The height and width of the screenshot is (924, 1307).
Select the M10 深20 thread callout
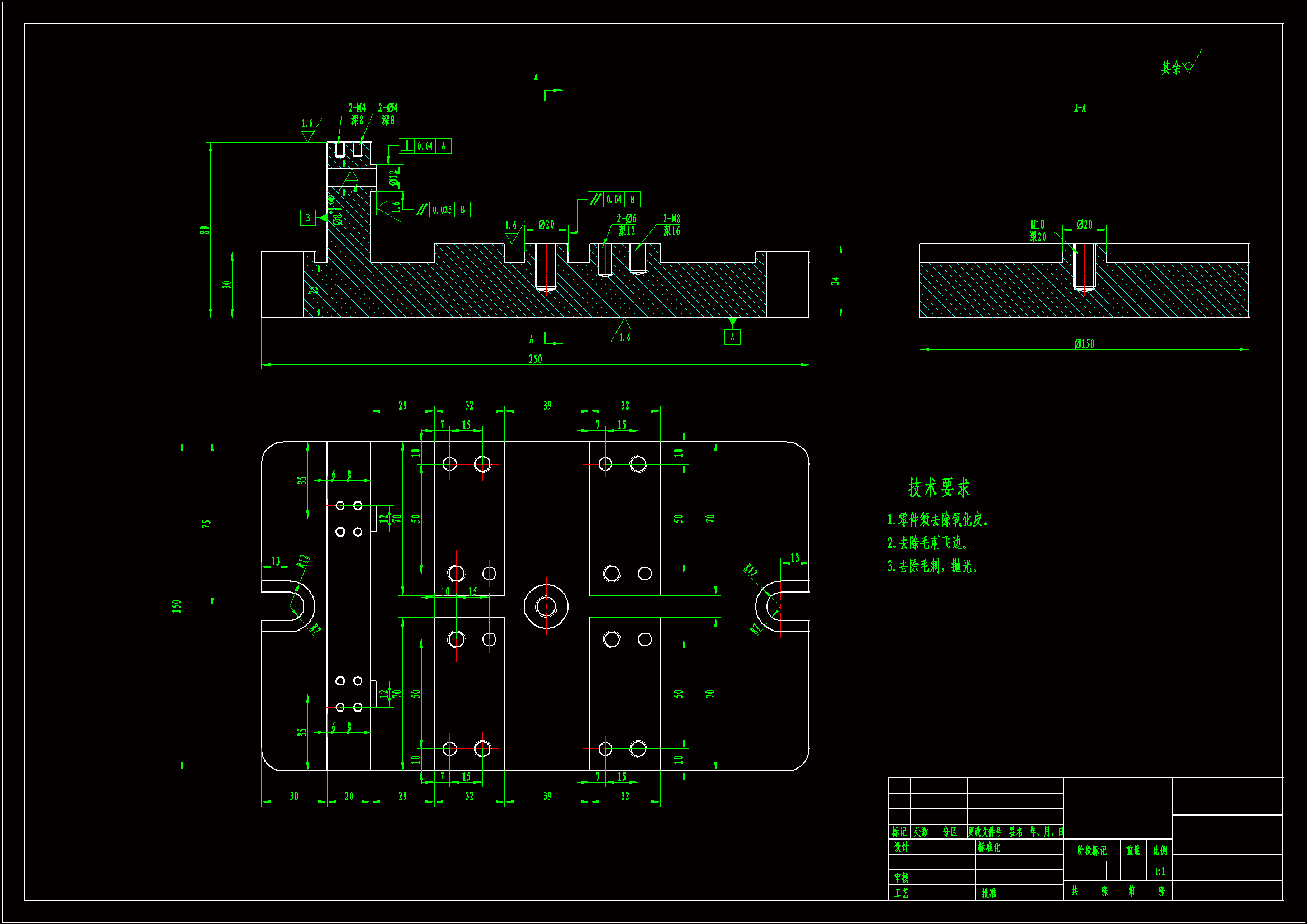coord(1037,230)
